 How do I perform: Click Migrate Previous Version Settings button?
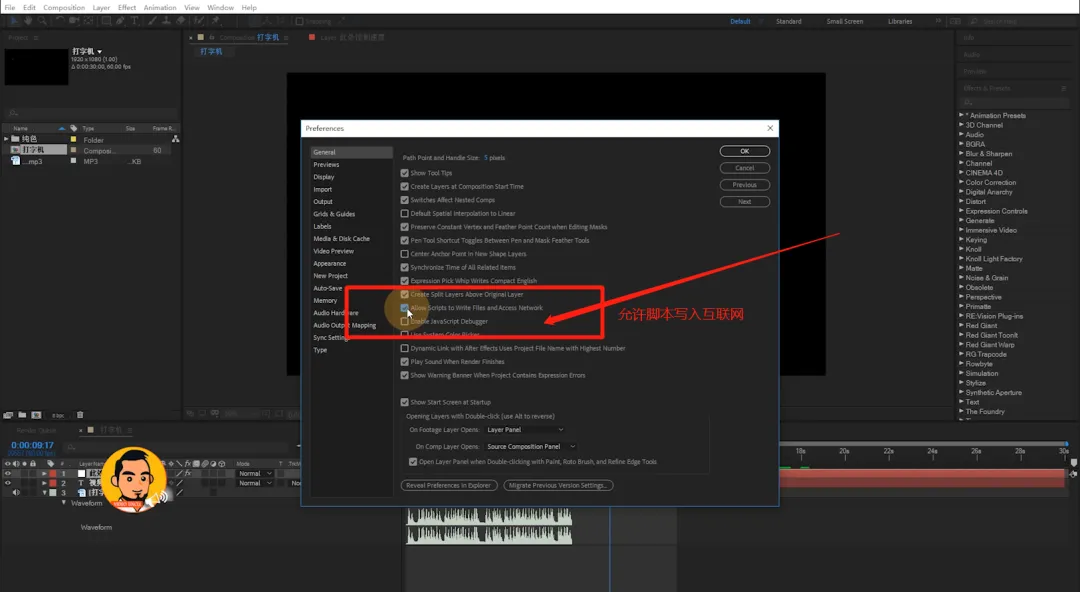(558, 485)
